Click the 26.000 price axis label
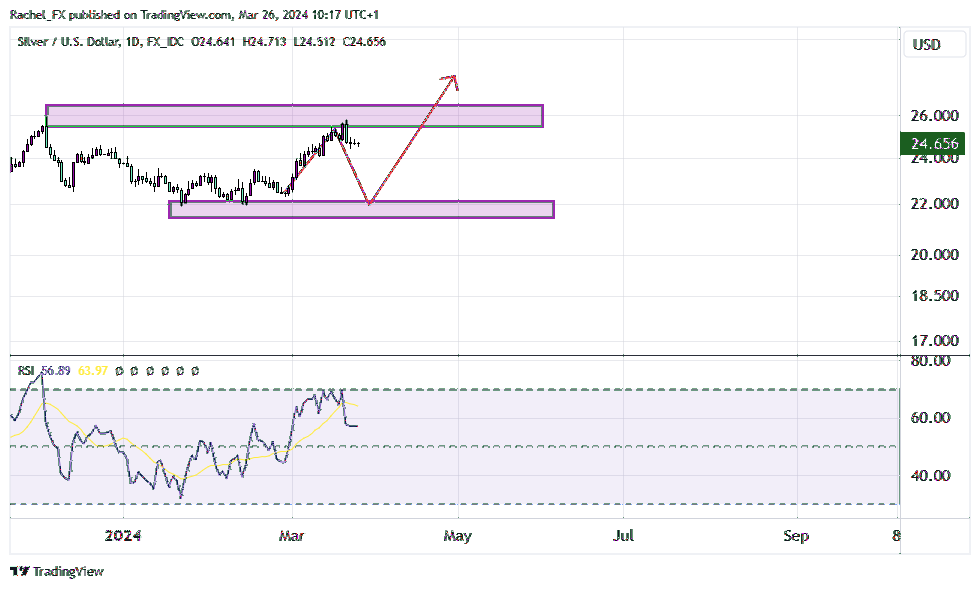The width and height of the screenshot is (980, 589). 934,116
